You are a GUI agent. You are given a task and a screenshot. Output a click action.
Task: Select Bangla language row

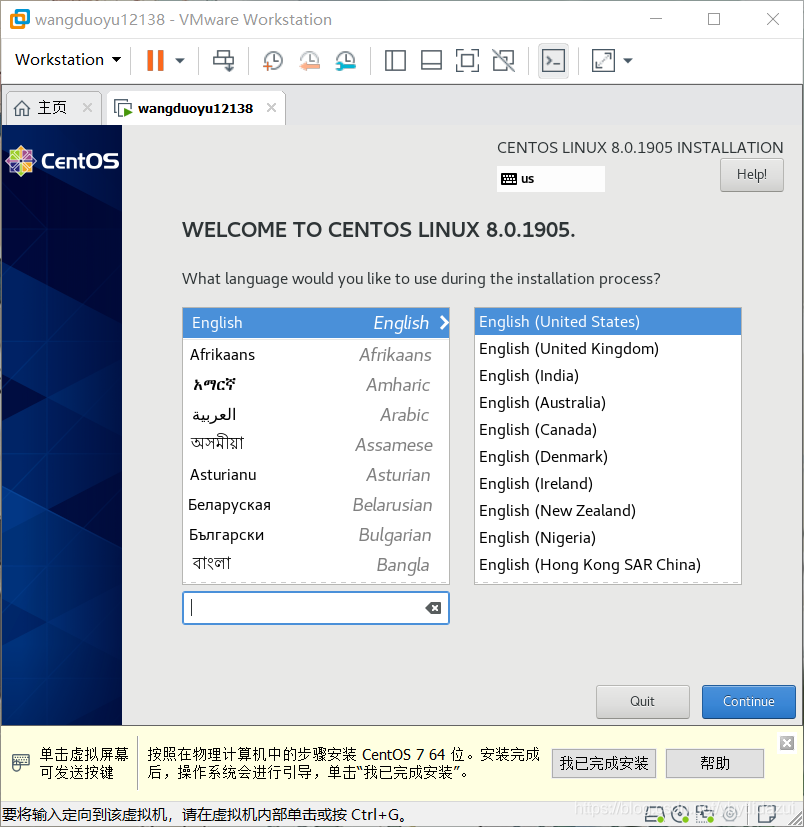[x=316, y=565]
